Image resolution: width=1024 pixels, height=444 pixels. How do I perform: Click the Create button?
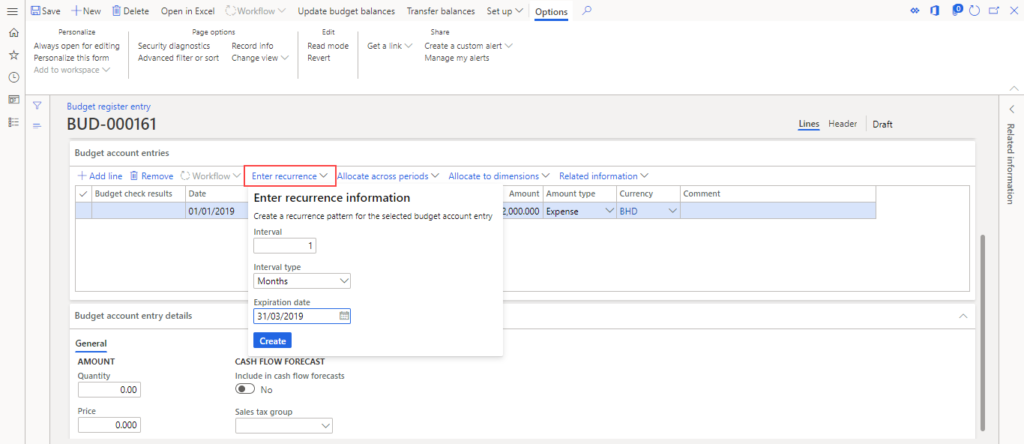point(272,341)
